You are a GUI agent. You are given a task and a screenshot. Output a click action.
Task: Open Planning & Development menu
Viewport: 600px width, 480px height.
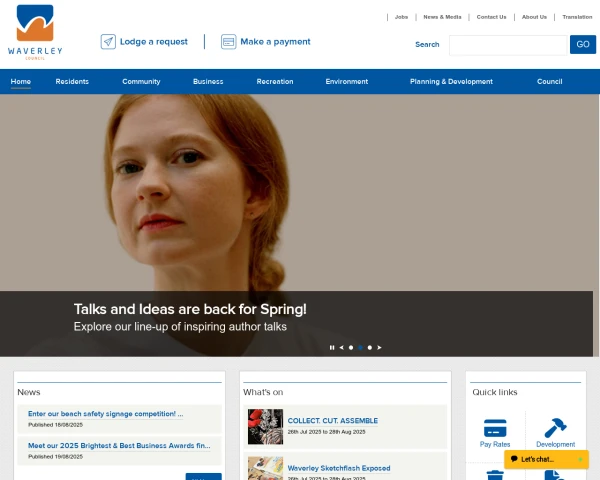(x=451, y=82)
